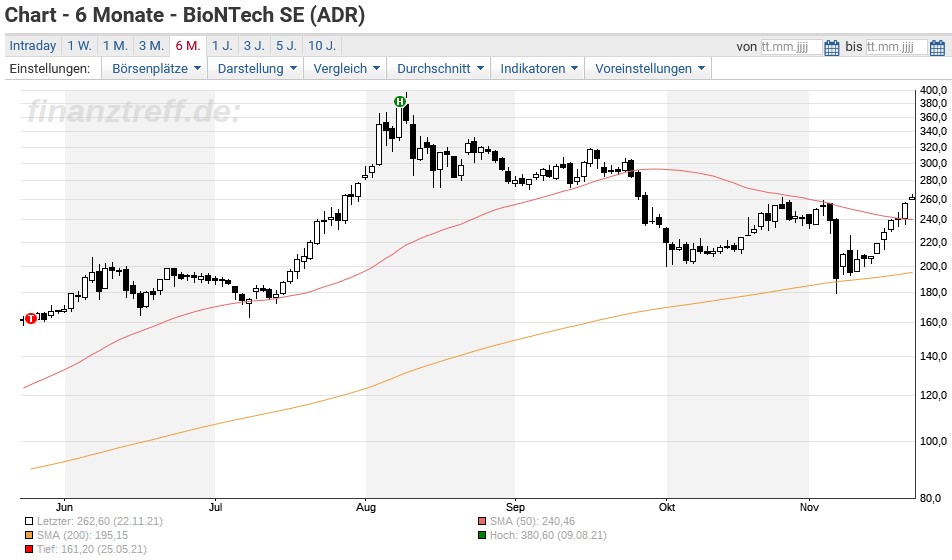This screenshot has height=560, width=952.
Task: Click the 'Jun' axis label
Action: 64,507
